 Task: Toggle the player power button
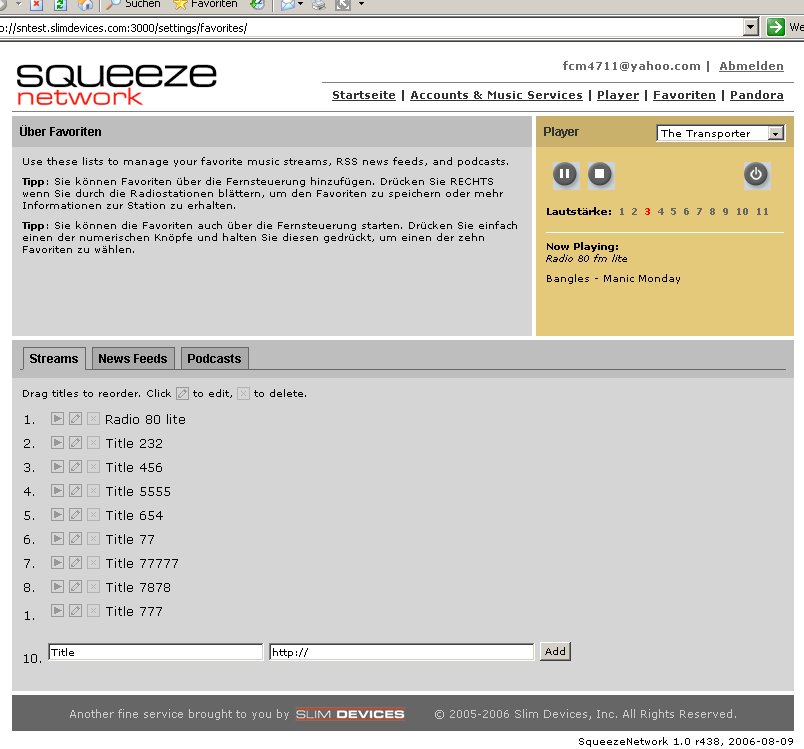(x=756, y=175)
